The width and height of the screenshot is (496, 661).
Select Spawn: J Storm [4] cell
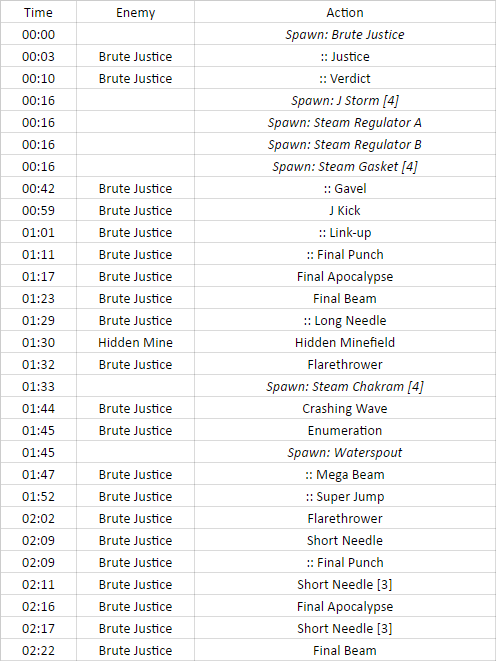pos(345,100)
